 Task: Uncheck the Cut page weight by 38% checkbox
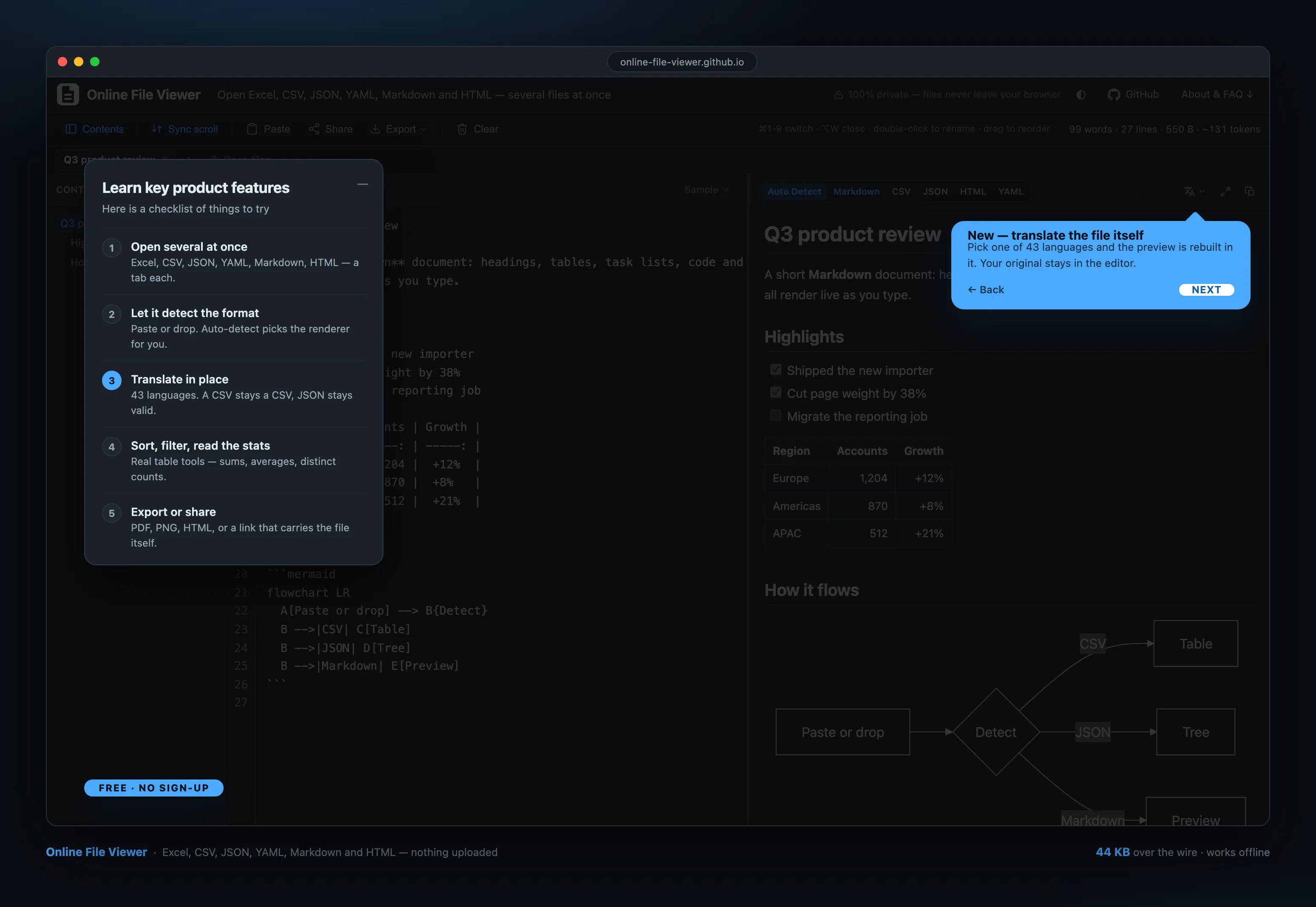[776, 393]
